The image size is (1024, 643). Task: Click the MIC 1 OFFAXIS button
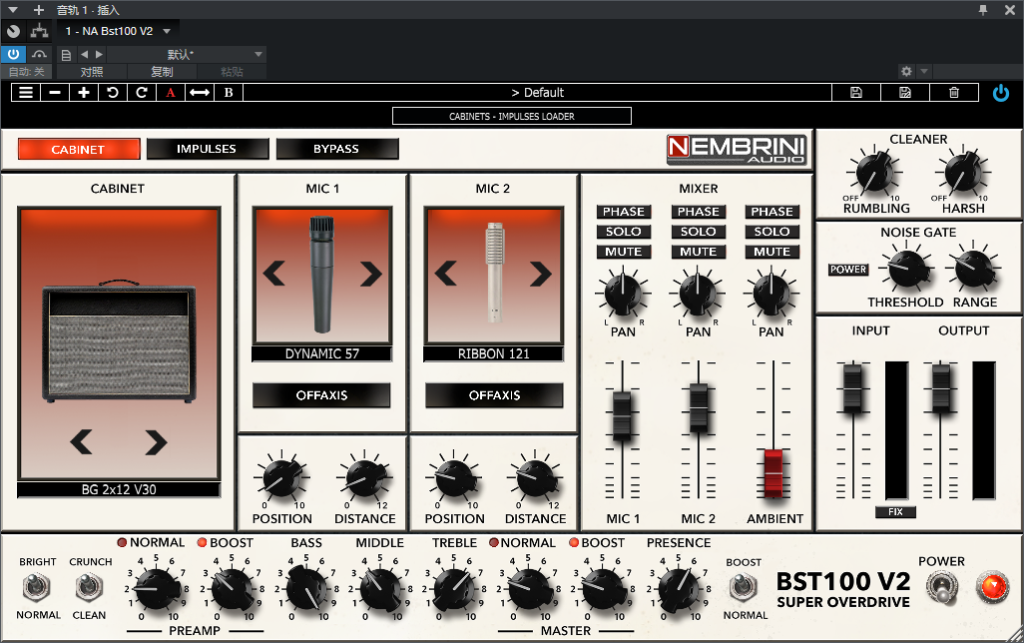[x=321, y=395]
